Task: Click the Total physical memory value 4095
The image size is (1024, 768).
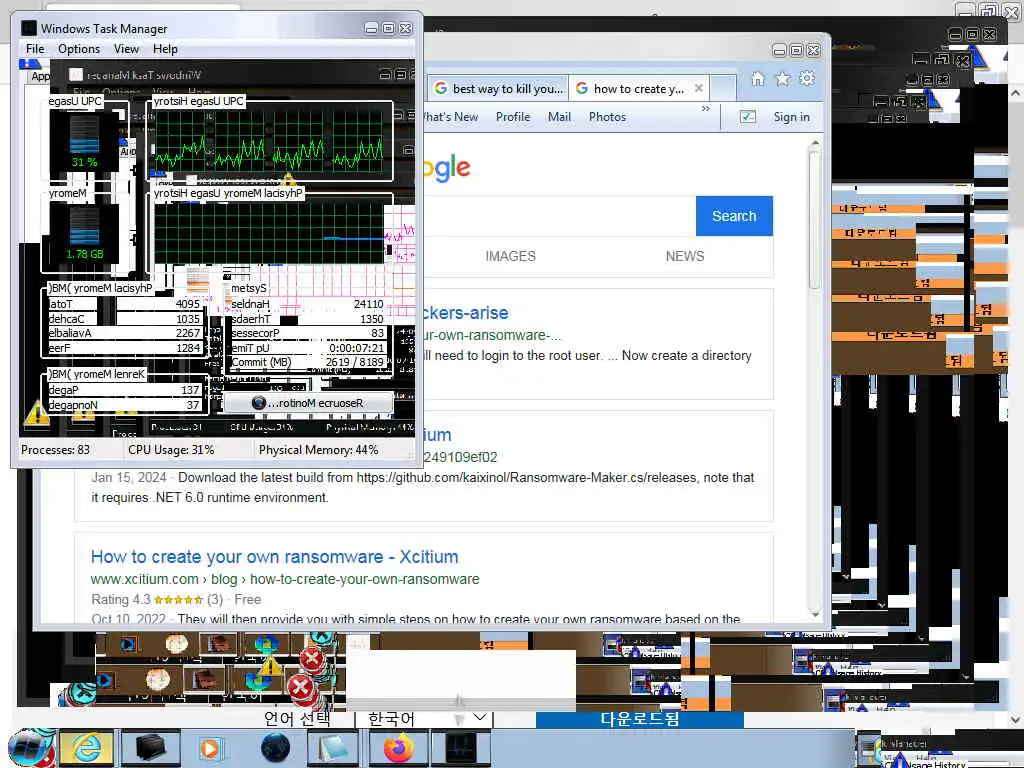Action: tap(187, 304)
